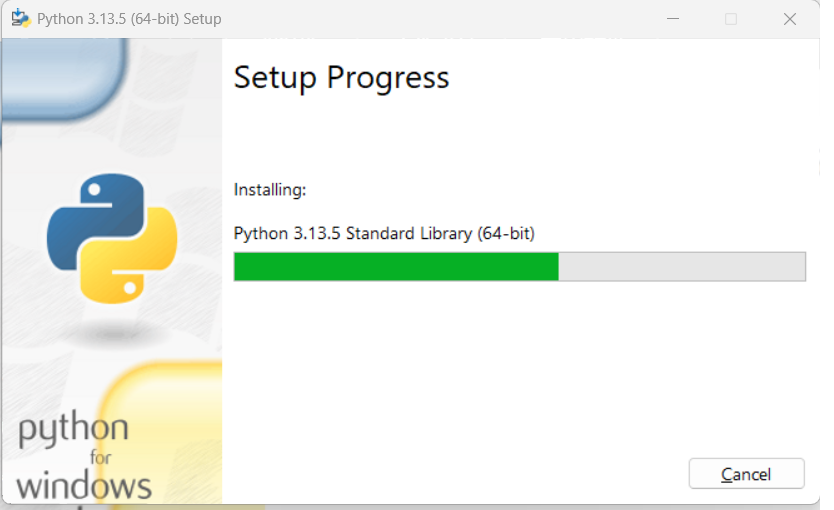The width and height of the screenshot is (834, 510).
Task: Click the greyed-out maximize window icon
Action: pyautogui.click(x=731, y=19)
